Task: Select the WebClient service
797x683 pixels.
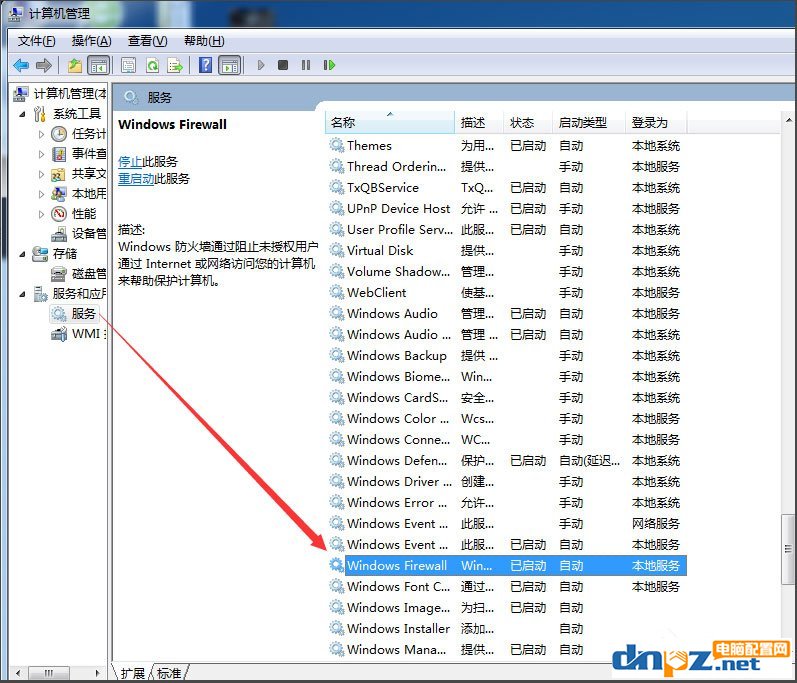Action: pos(506,293)
